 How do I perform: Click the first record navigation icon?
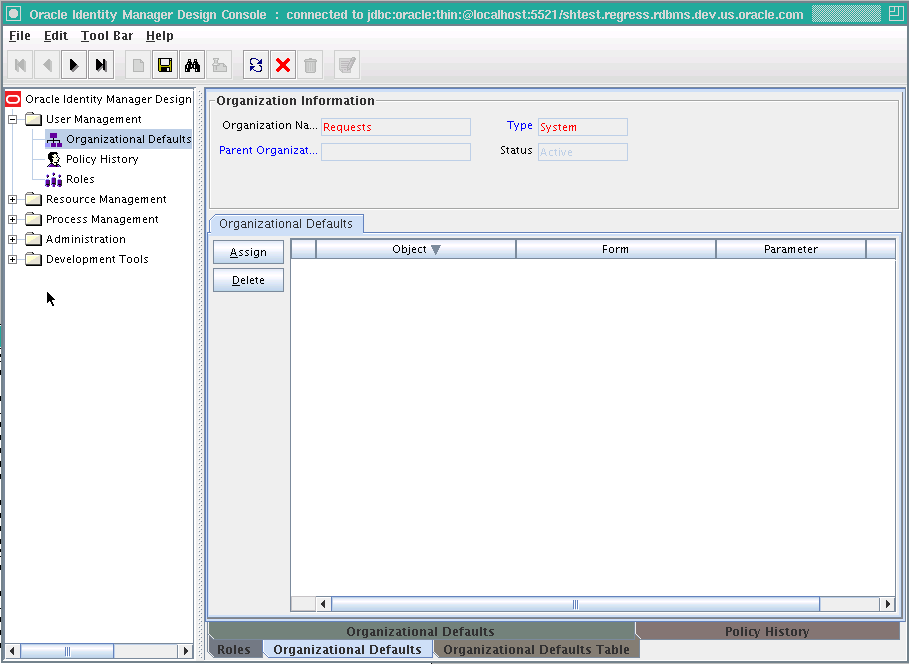click(20, 64)
